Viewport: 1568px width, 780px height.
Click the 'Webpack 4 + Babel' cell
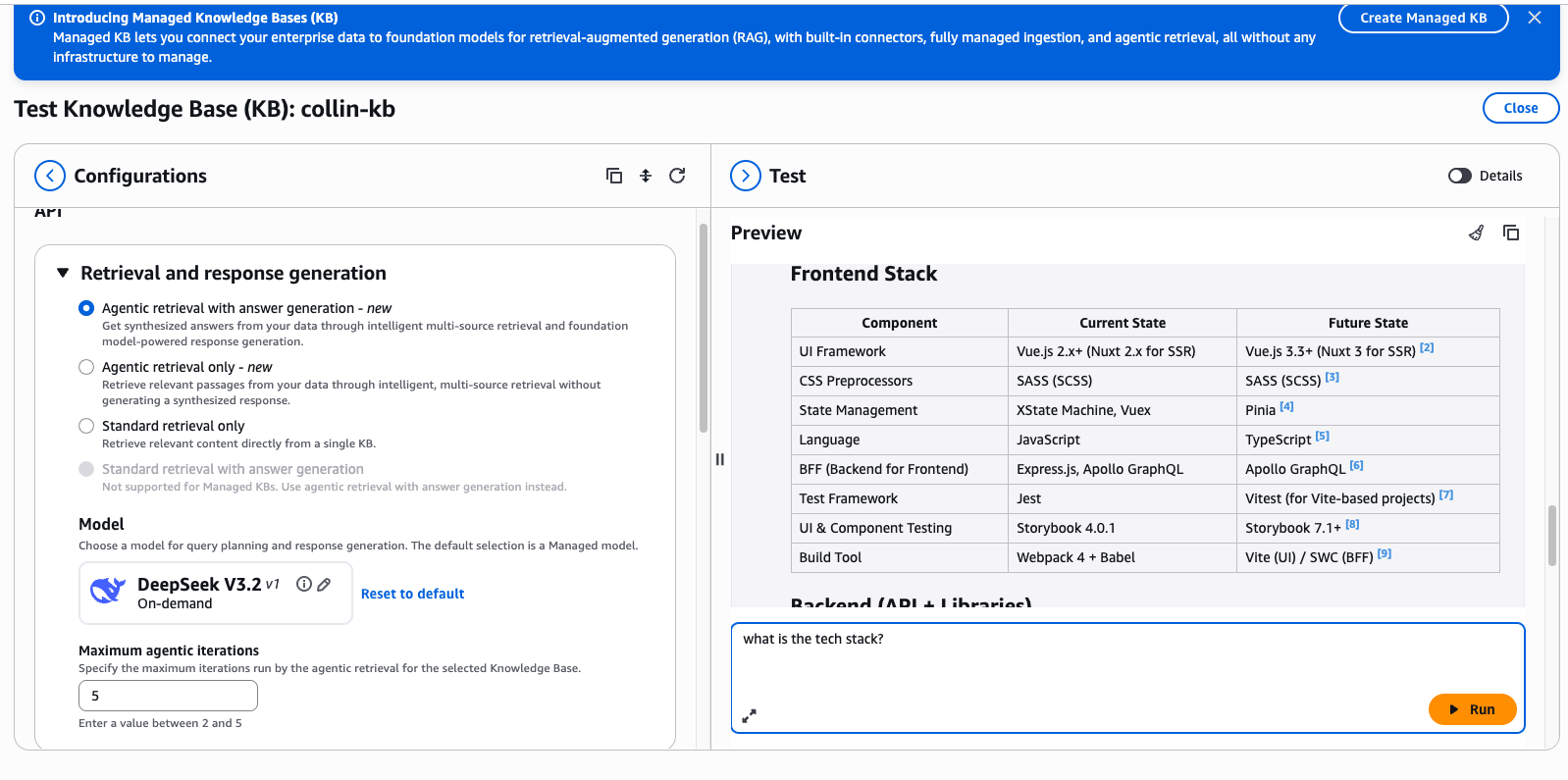1123,557
